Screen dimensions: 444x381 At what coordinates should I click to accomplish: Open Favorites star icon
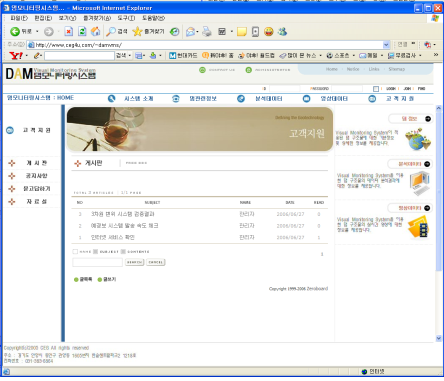[137, 32]
